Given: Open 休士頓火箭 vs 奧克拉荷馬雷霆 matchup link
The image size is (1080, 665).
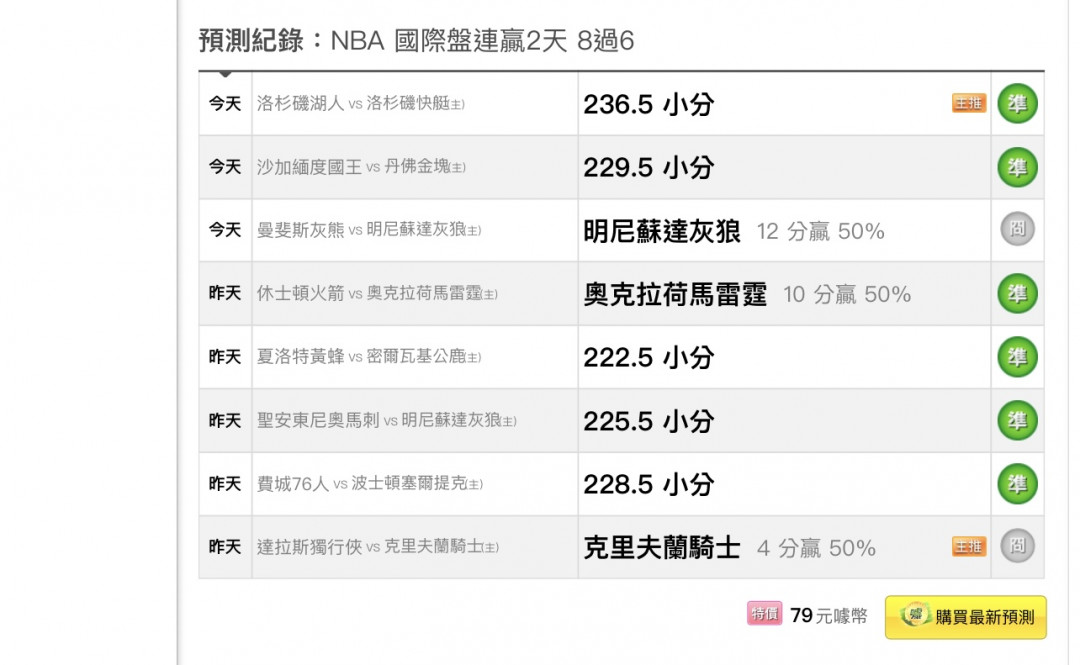Looking at the screenshot, I should coord(377,294).
